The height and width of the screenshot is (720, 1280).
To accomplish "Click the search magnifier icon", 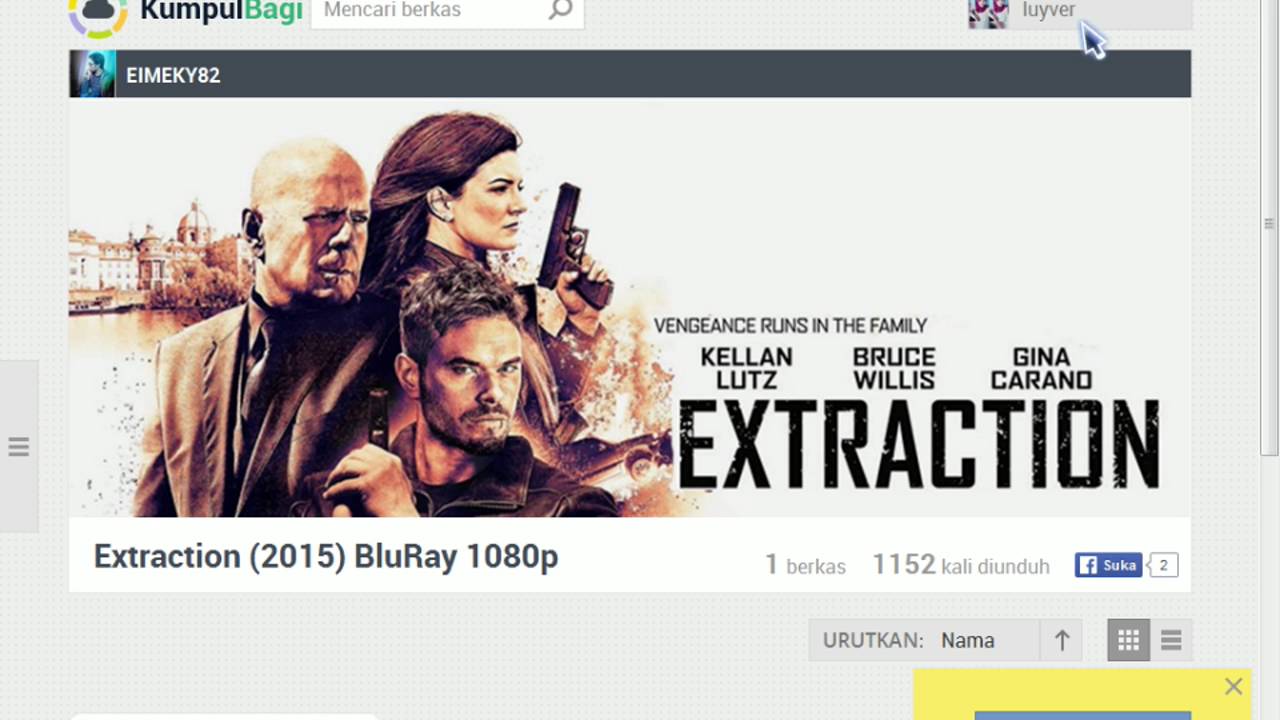I will [561, 11].
